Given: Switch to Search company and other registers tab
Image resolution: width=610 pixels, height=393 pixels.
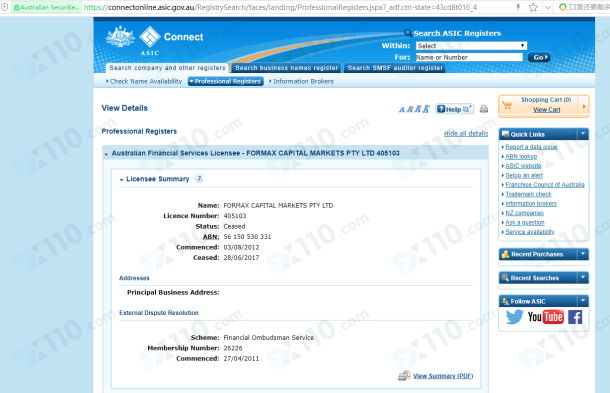Looking at the screenshot, I should (167, 68).
